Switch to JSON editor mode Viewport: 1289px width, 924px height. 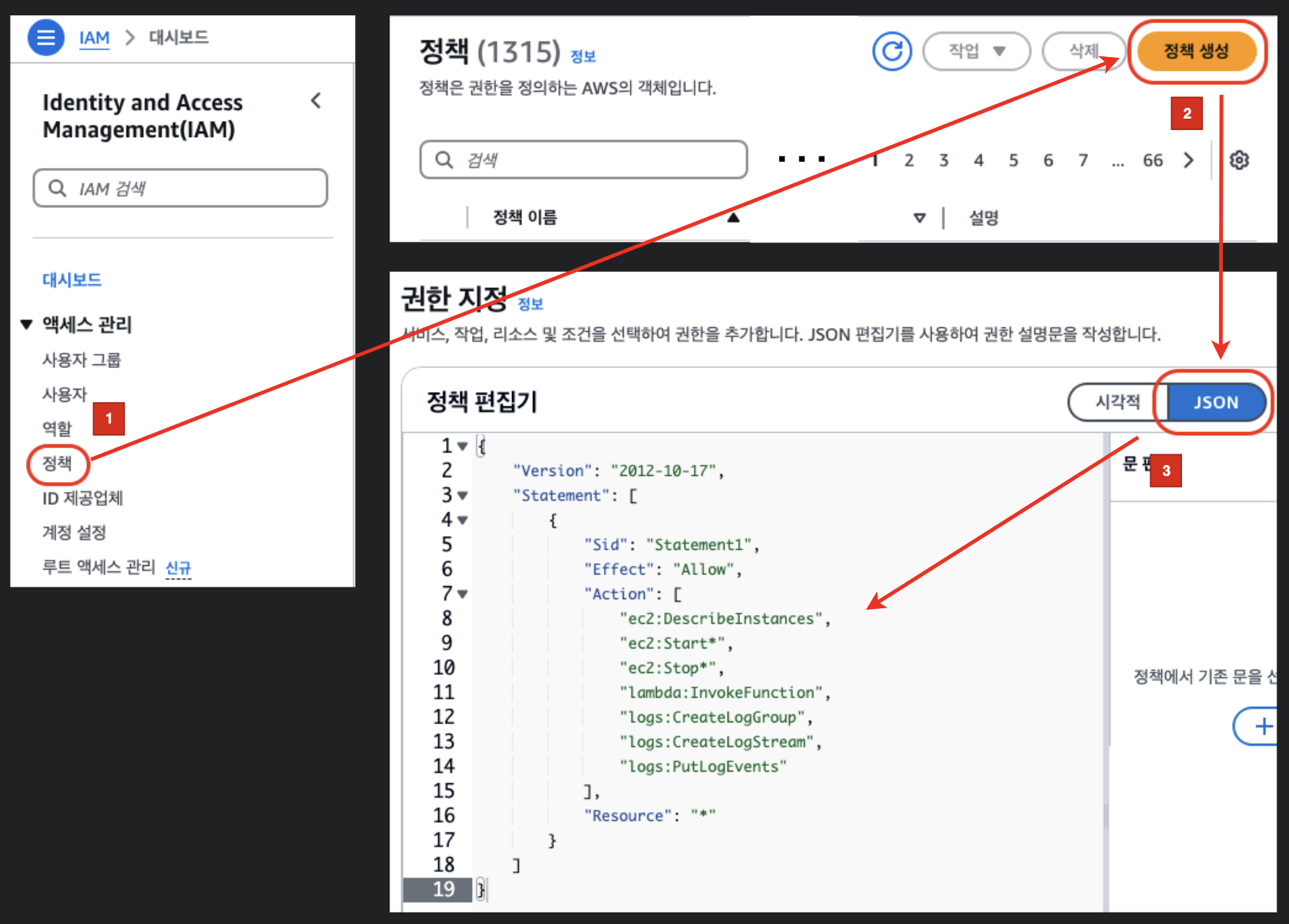click(x=1216, y=402)
